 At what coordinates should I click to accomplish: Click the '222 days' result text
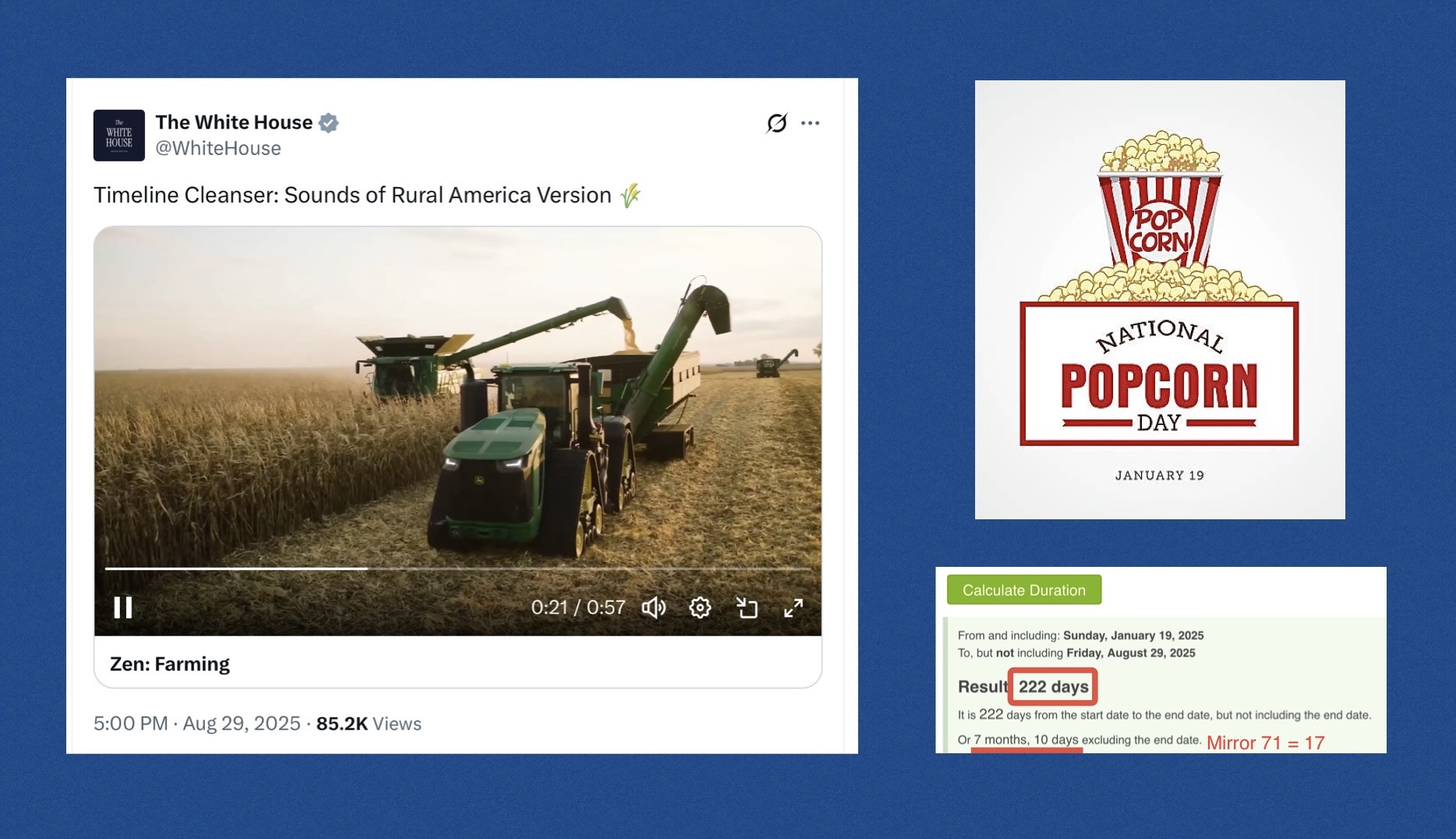click(x=1053, y=687)
